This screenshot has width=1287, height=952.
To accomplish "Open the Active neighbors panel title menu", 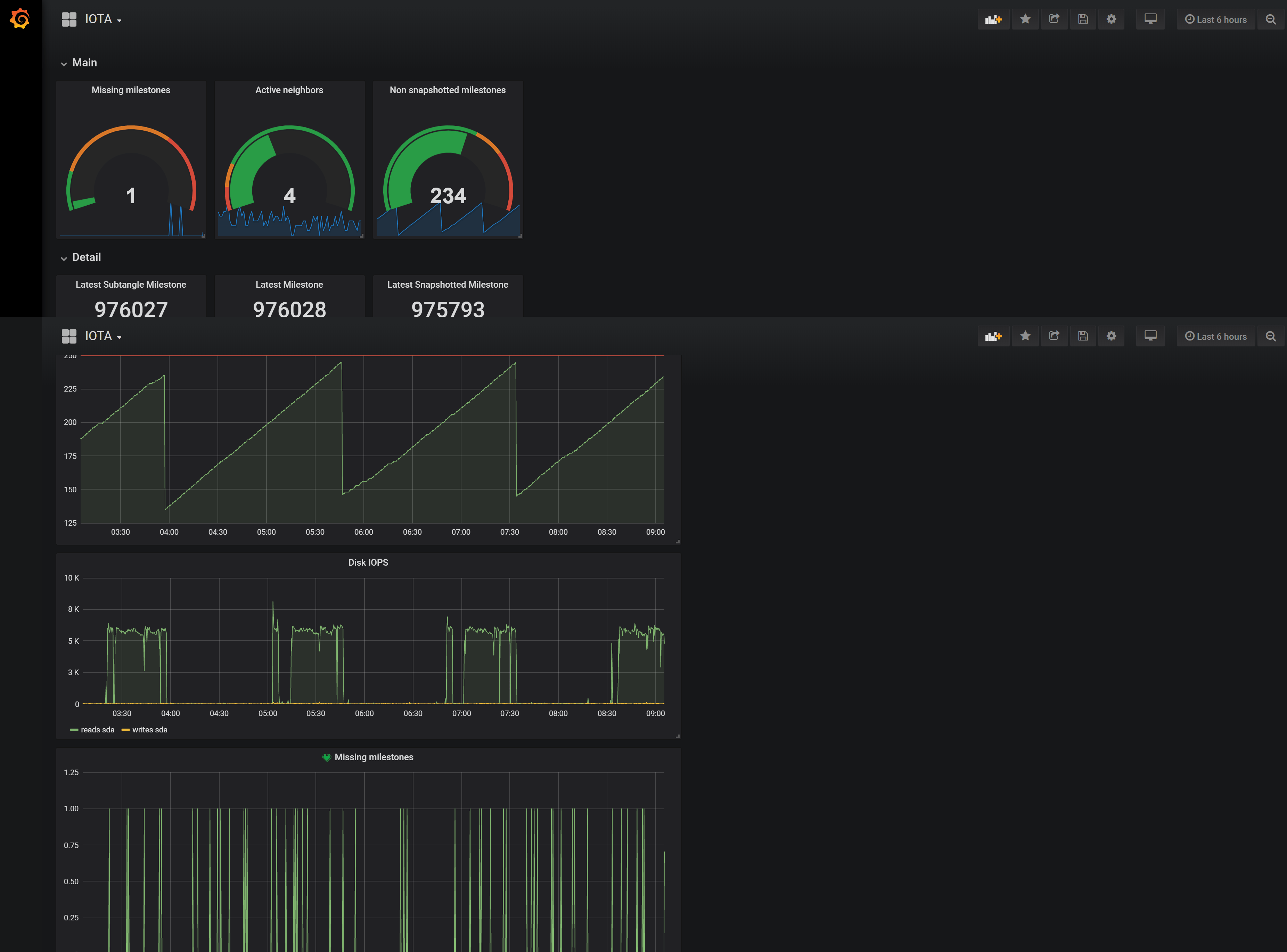I will 289,90.
